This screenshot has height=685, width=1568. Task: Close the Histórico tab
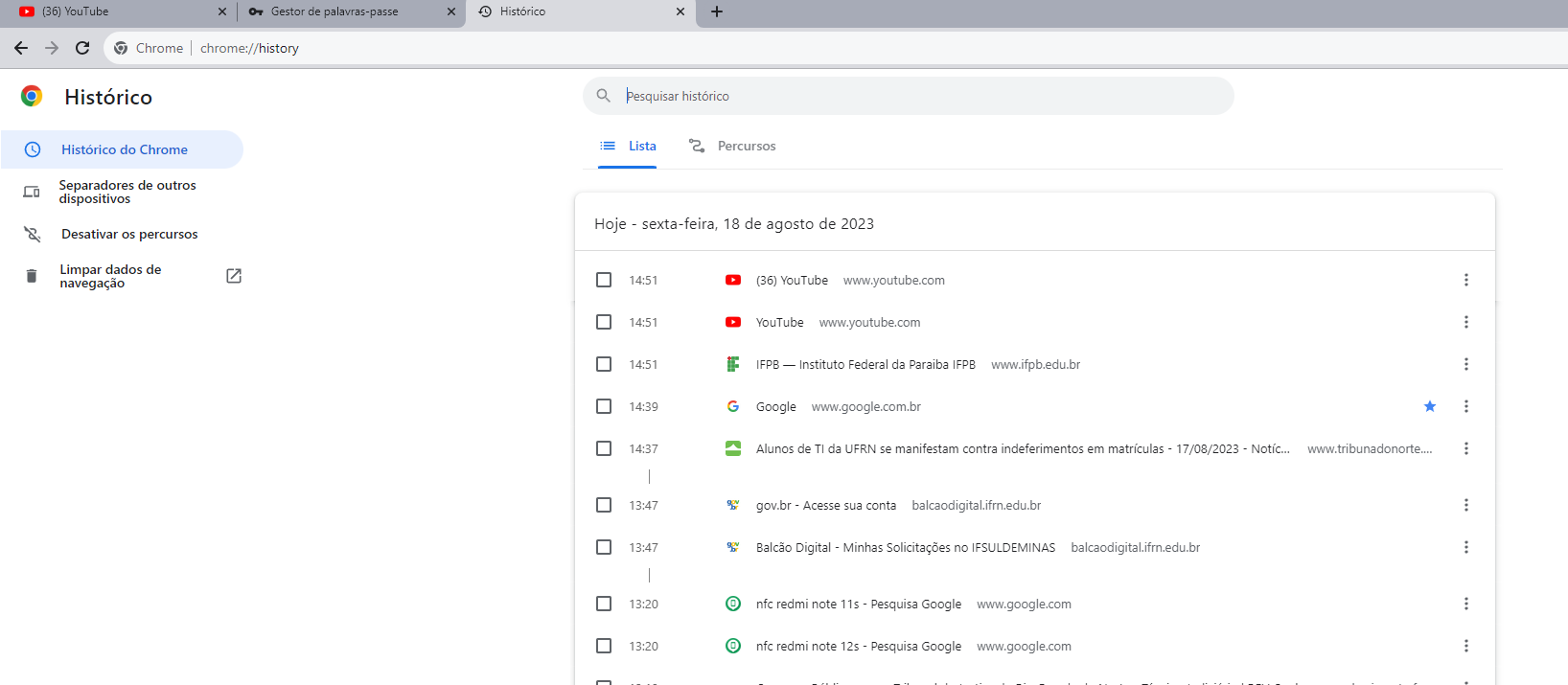680,11
